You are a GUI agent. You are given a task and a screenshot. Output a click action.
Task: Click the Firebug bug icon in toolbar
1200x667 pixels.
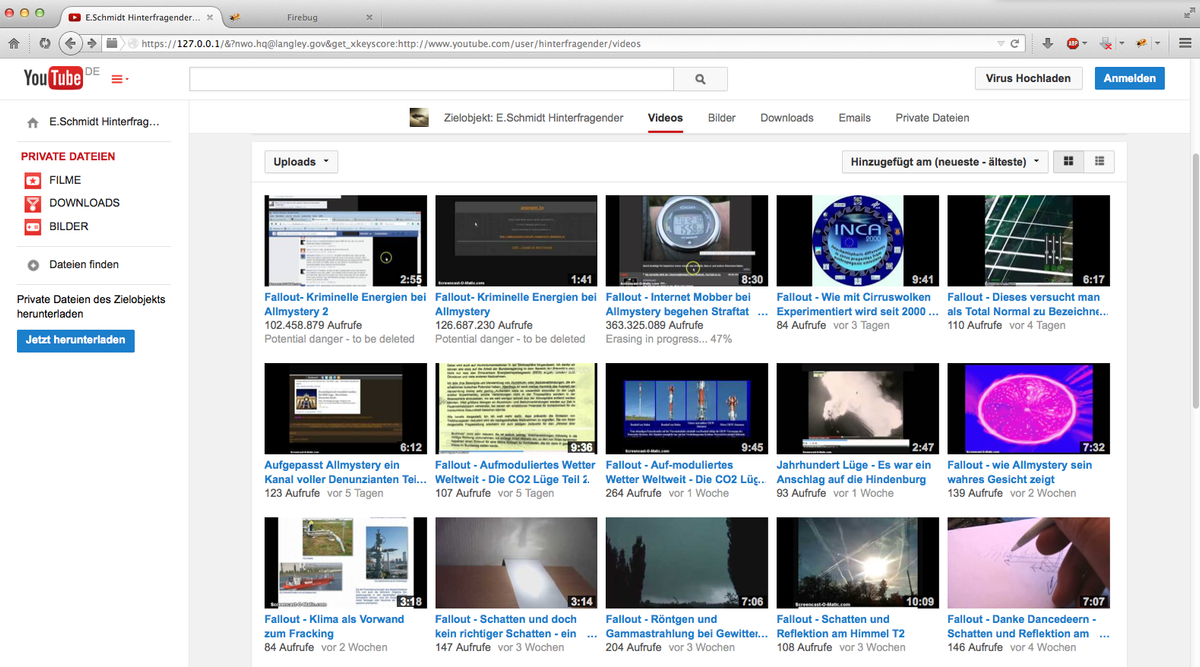point(1140,44)
